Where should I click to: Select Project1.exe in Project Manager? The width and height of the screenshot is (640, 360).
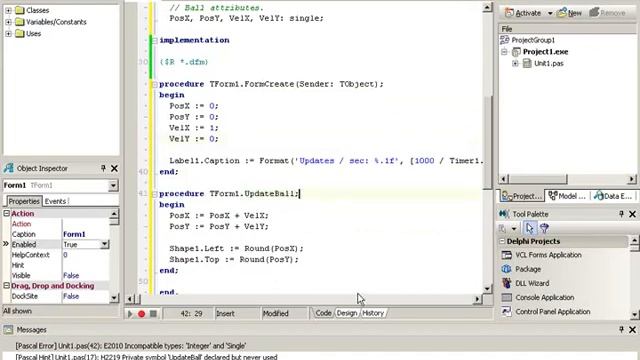pyautogui.click(x=545, y=52)
